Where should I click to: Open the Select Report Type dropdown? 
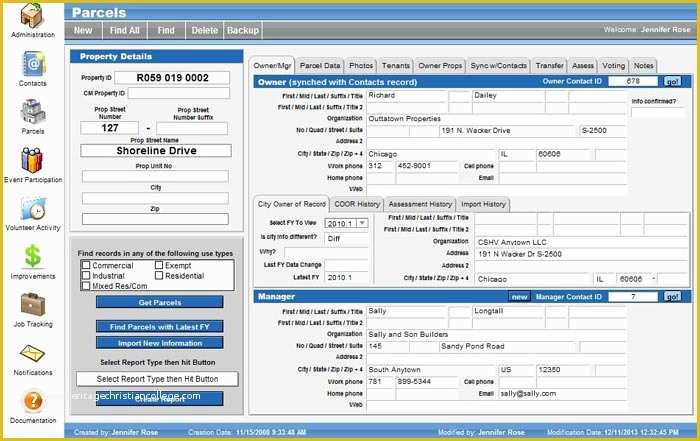(x=157, y=379)
